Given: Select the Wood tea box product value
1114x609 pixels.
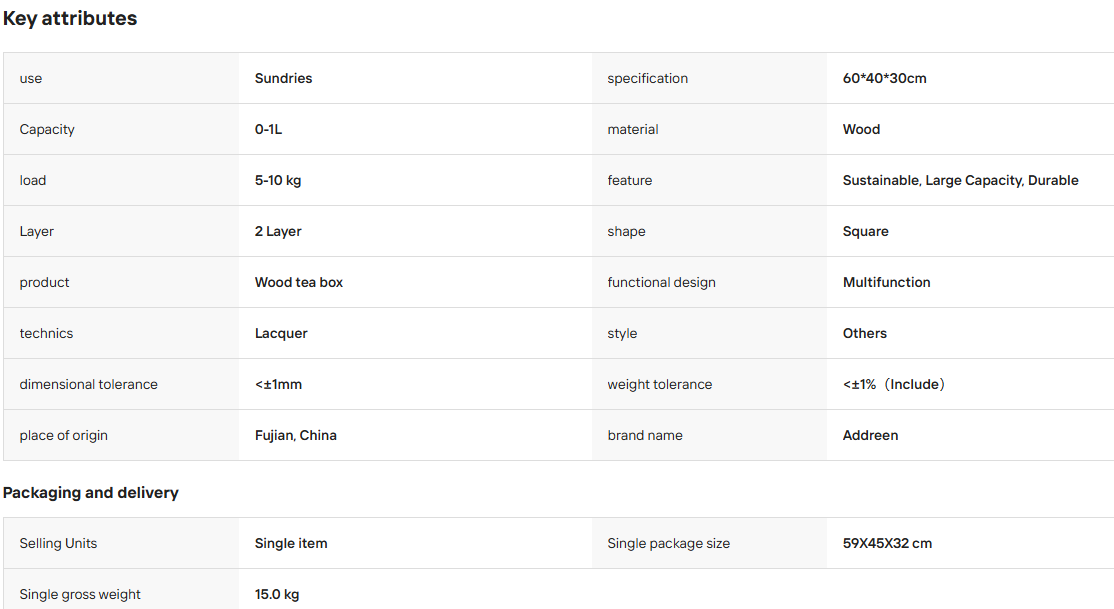Looking at the screenshot, I should (x=299, y=282).
